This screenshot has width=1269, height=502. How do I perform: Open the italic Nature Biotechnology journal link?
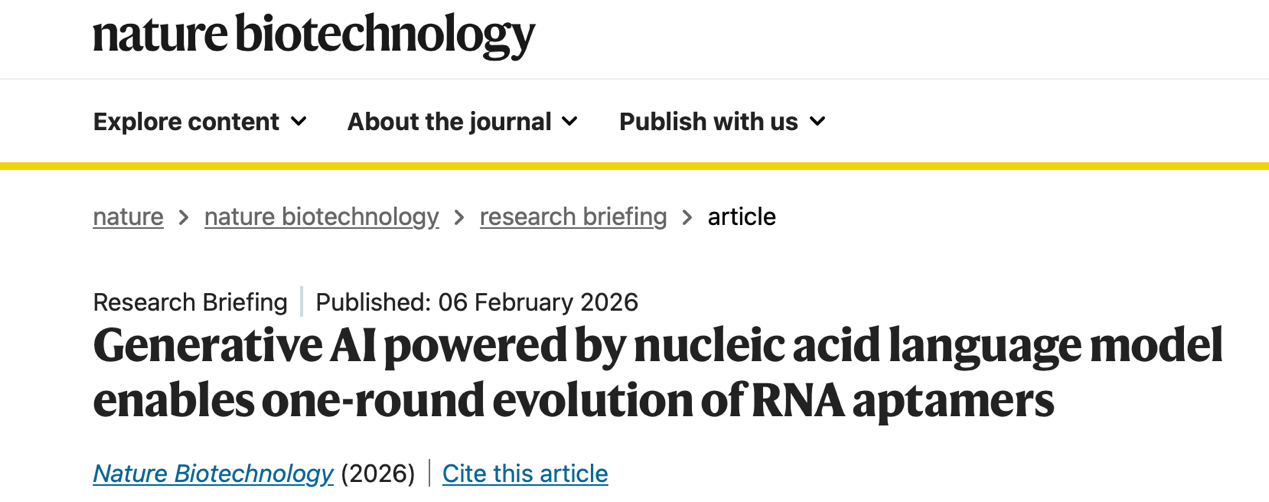coord(213,473)
